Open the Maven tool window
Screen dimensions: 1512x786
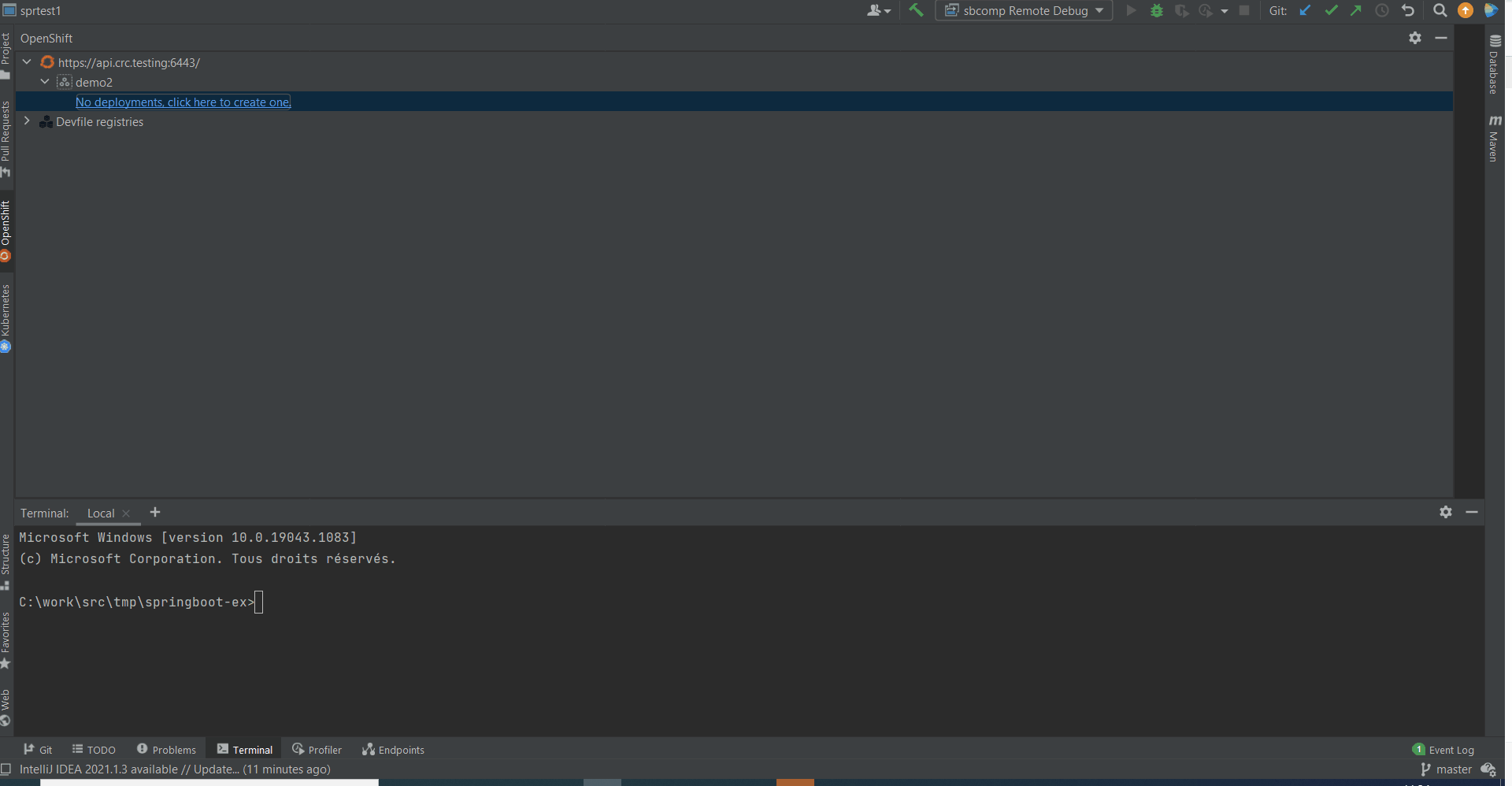1494,139
